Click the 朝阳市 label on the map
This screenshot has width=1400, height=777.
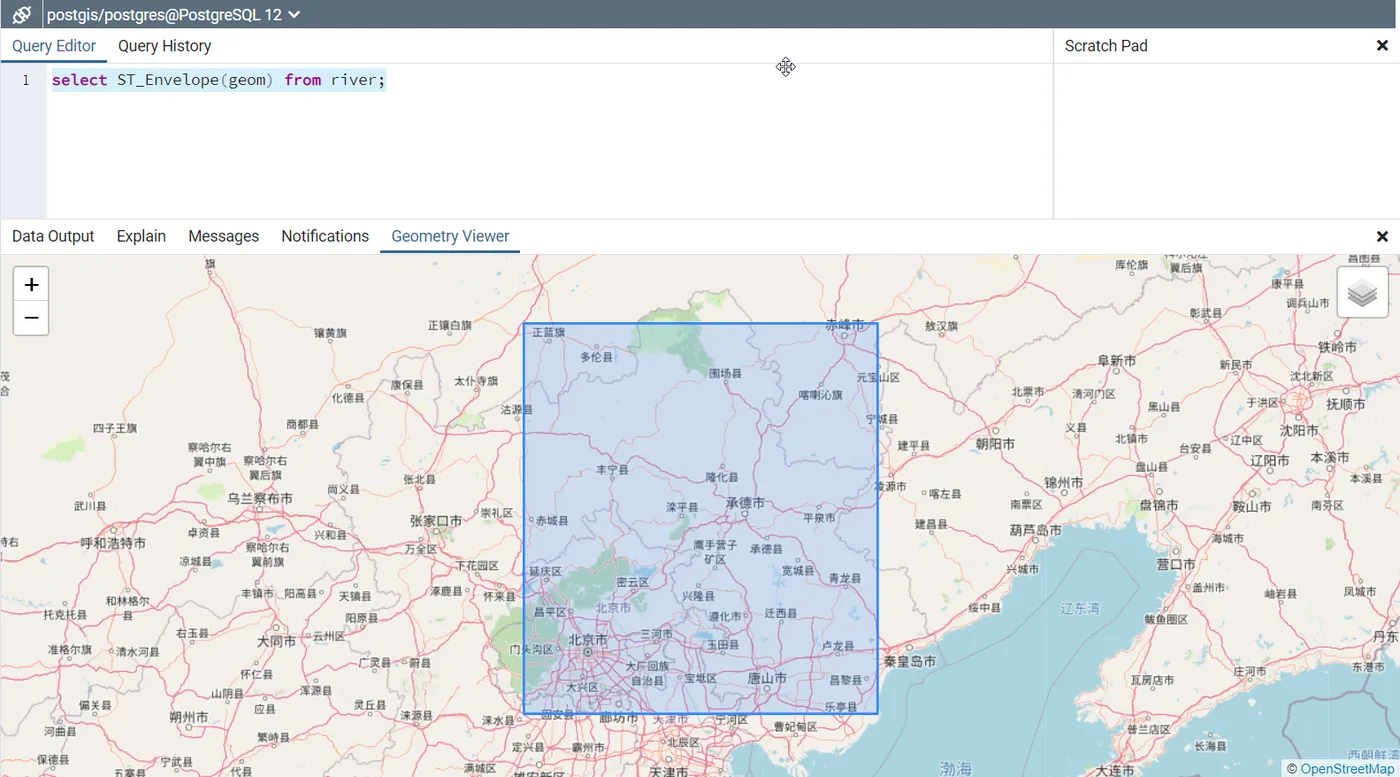pyautogui.click(x=995, y=443)
